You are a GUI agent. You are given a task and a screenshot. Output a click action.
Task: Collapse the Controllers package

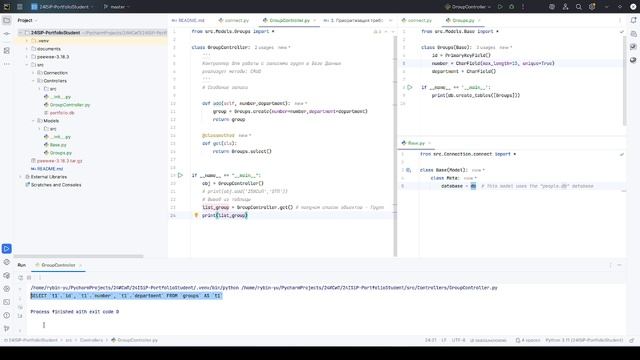[x=33, y=81]
